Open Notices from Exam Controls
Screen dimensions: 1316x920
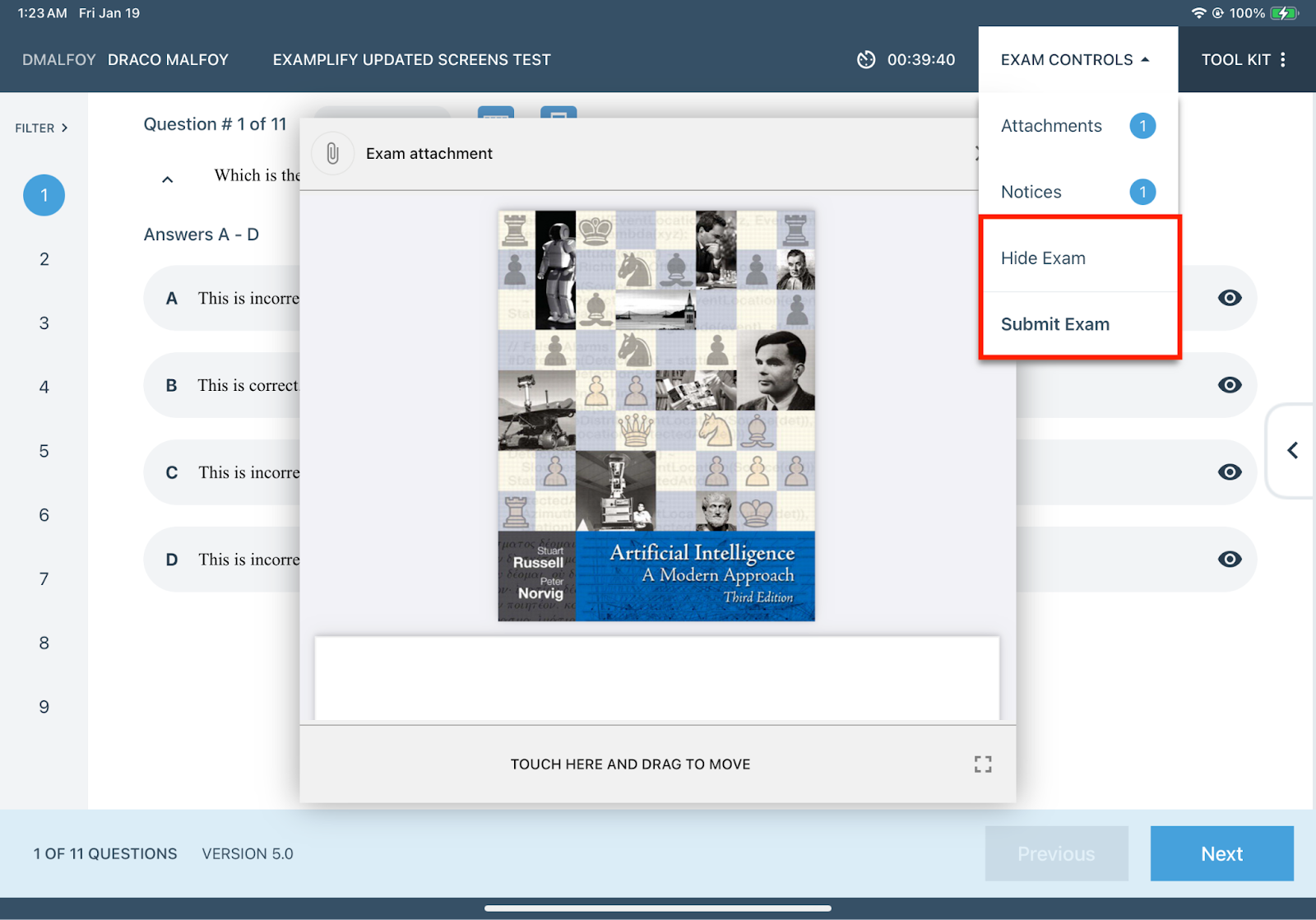[x=1078, y=192]
